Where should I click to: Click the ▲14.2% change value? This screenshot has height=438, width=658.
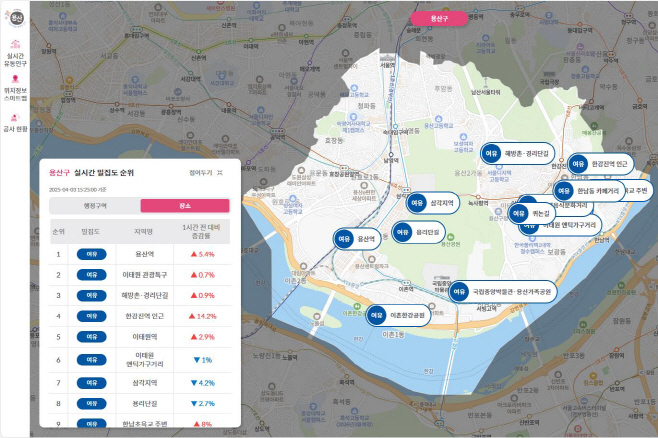pos(202,316)
